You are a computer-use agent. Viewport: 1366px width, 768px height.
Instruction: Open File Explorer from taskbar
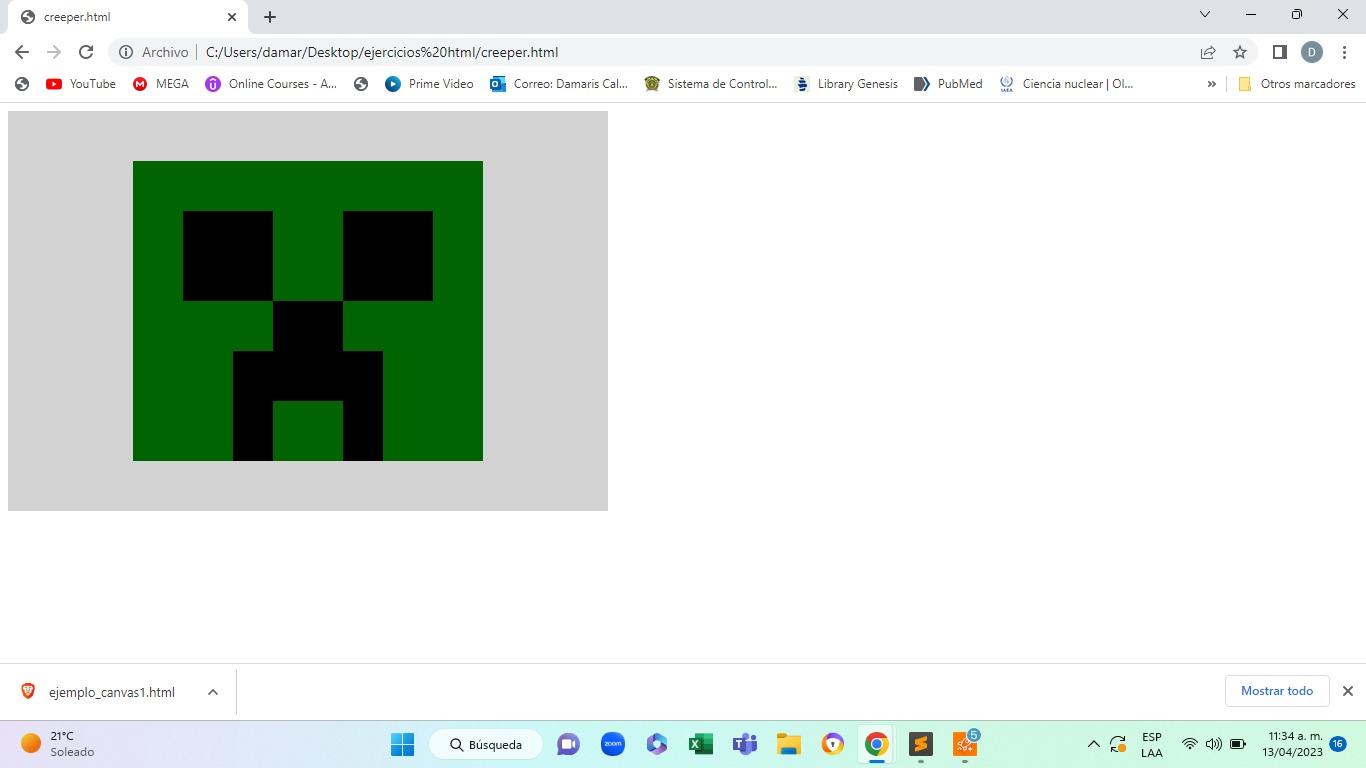789,744
